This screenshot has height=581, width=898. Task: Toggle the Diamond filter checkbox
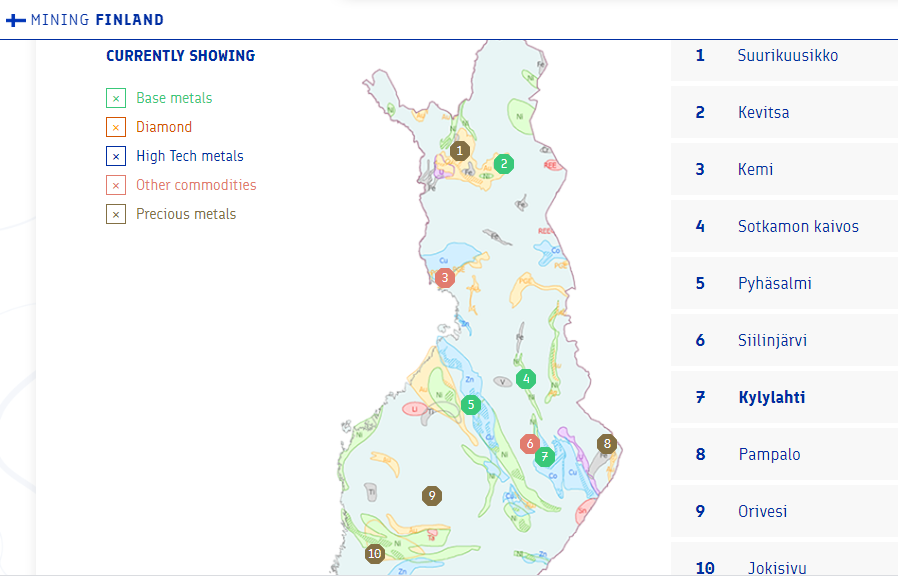coord(116,127)
